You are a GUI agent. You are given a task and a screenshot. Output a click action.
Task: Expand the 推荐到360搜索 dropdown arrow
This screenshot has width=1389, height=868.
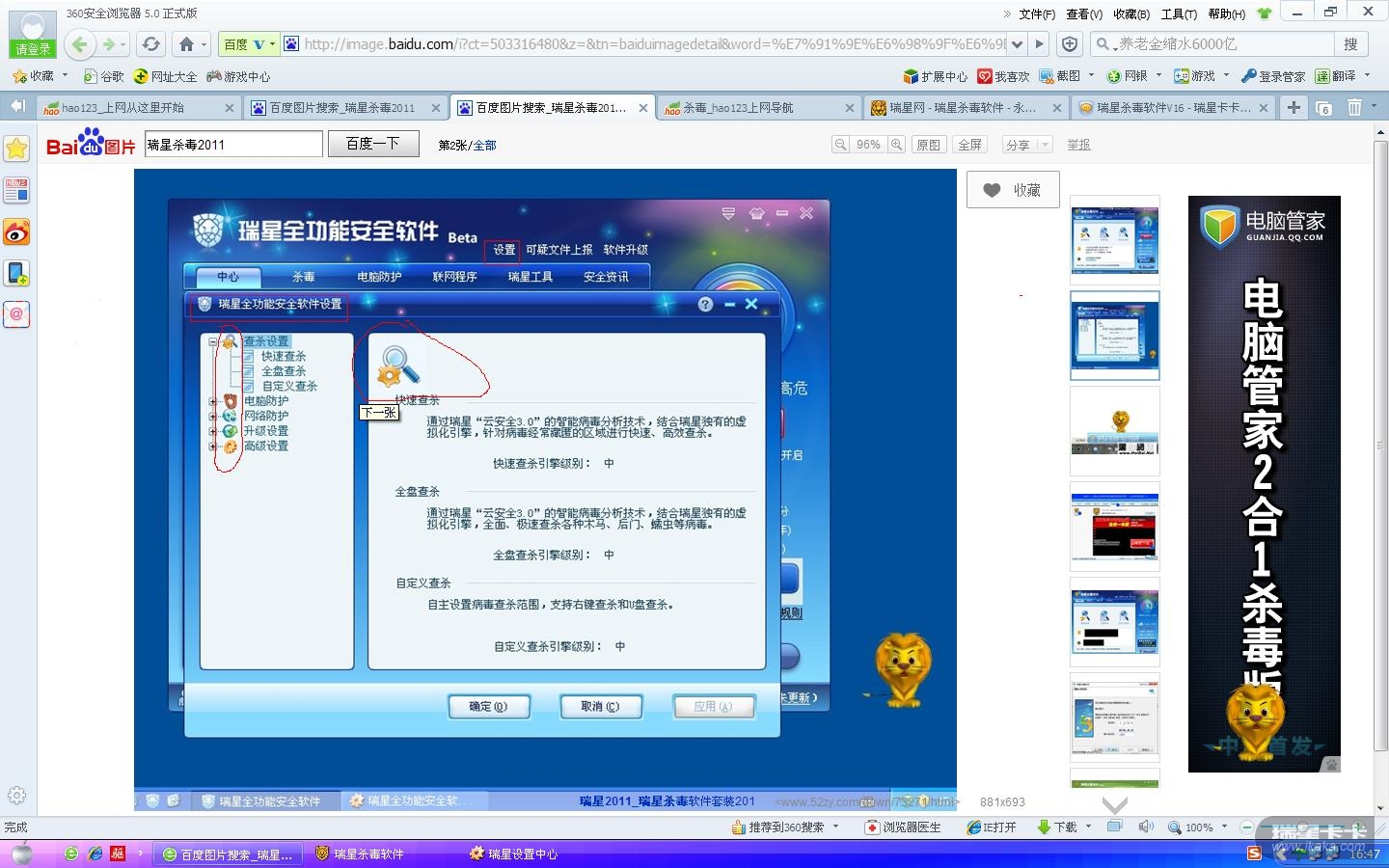835,827
